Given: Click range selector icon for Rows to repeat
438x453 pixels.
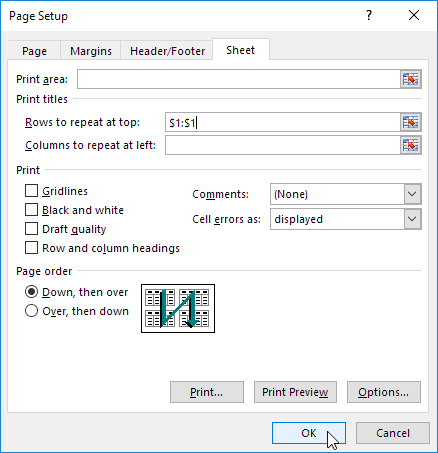Looking at the screenshot, I should coord(411,122).
